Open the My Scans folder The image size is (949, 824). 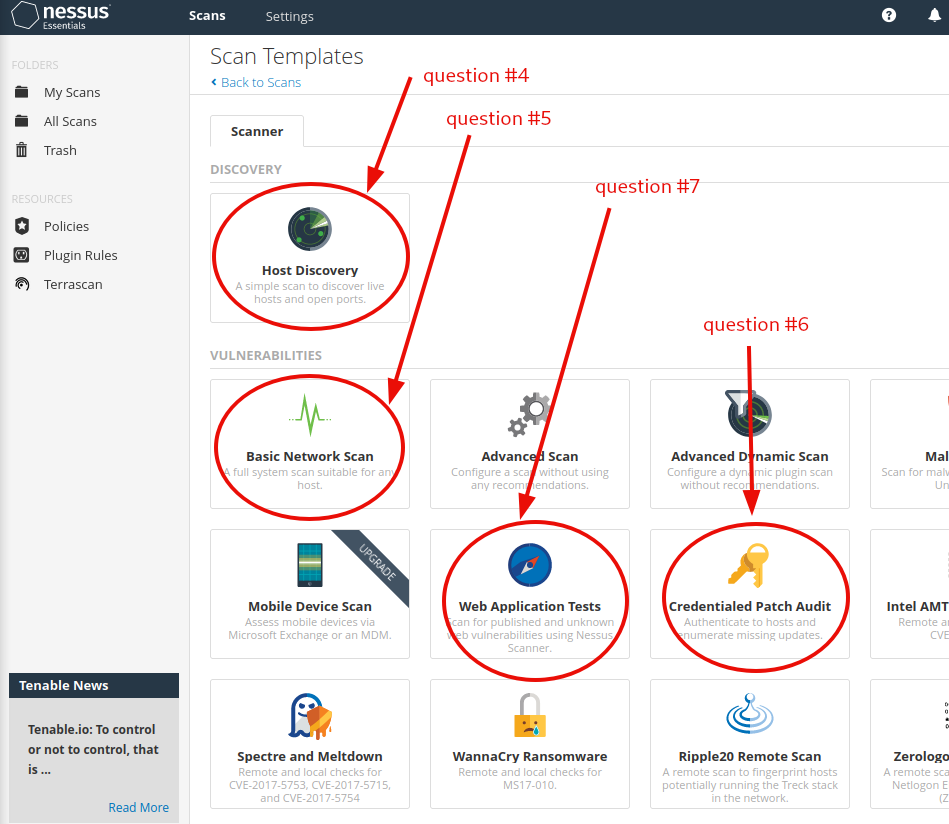coord(72,92)
